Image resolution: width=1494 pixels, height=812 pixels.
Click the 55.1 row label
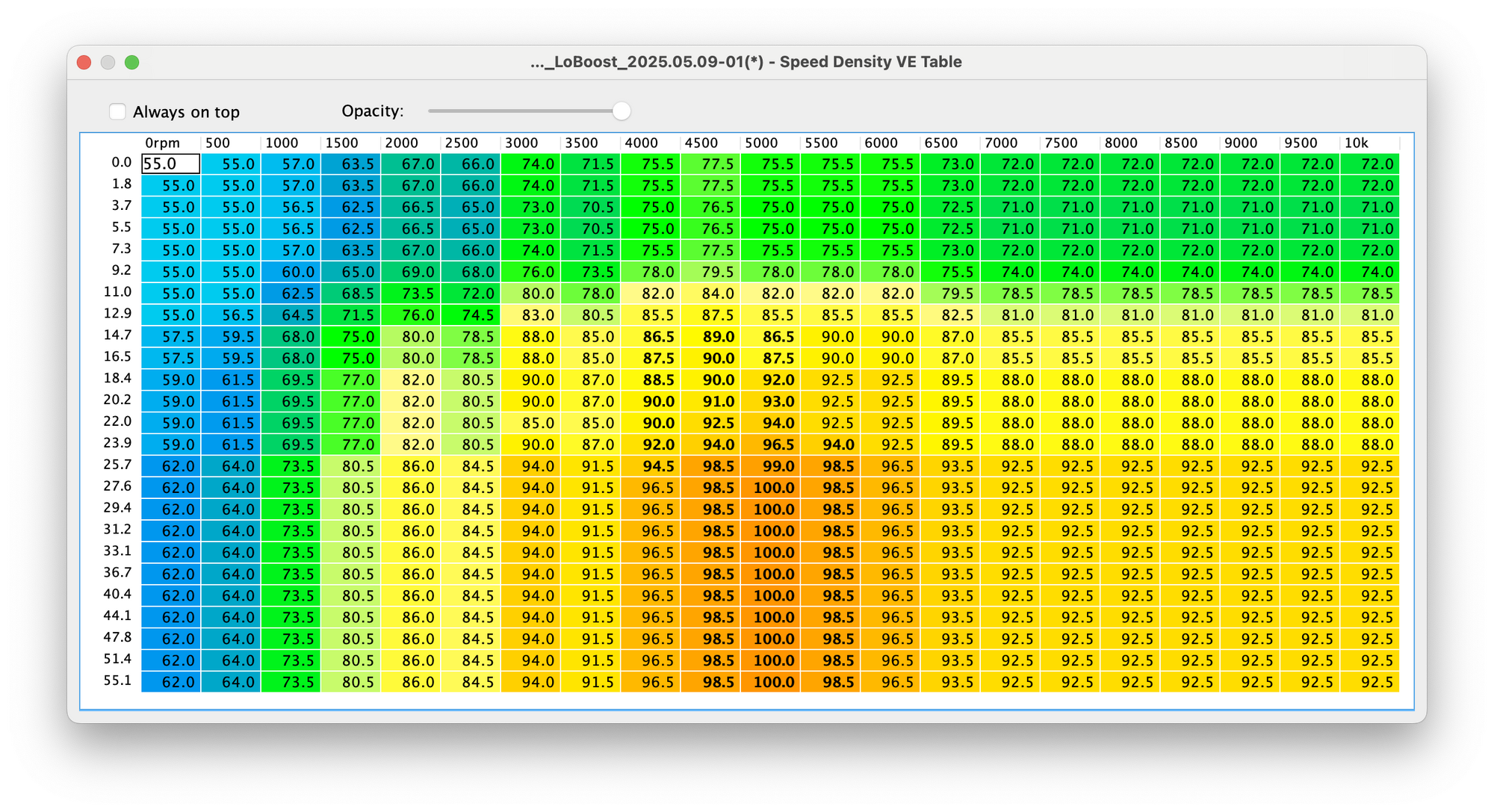pyautogui.click(x=118, y=681)
